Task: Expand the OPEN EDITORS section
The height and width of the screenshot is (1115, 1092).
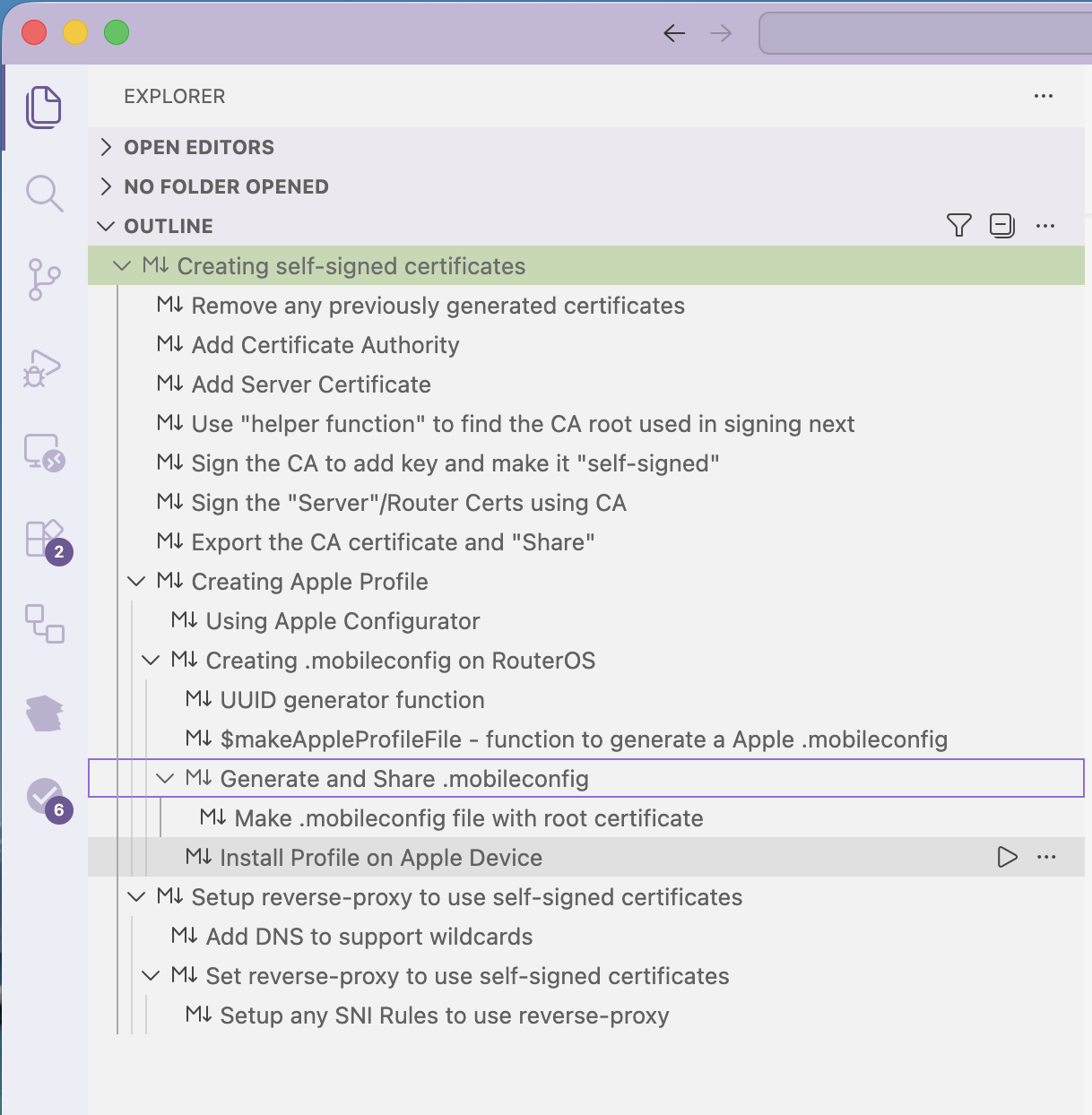Action: point(106,146)
